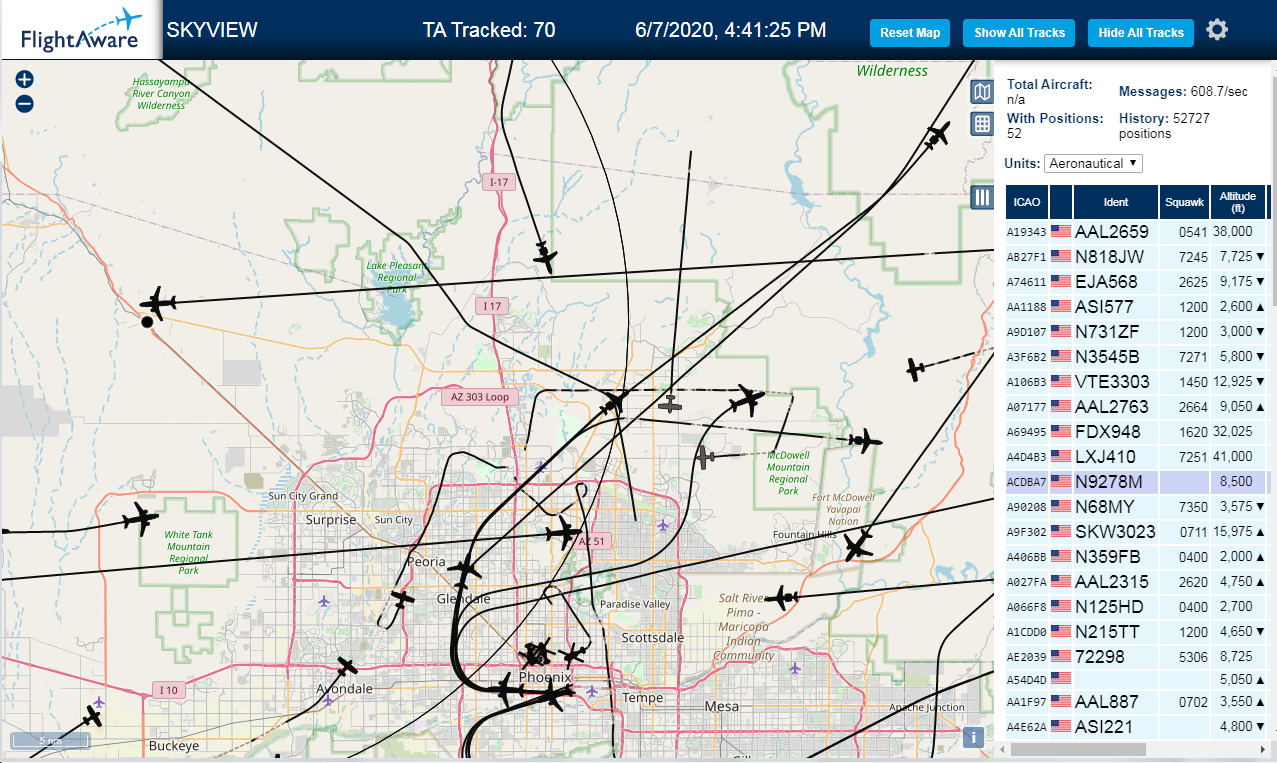Toggle the grid overlay icon
The width and height of the screenshot is (1277, 763).
pos(982,124)
